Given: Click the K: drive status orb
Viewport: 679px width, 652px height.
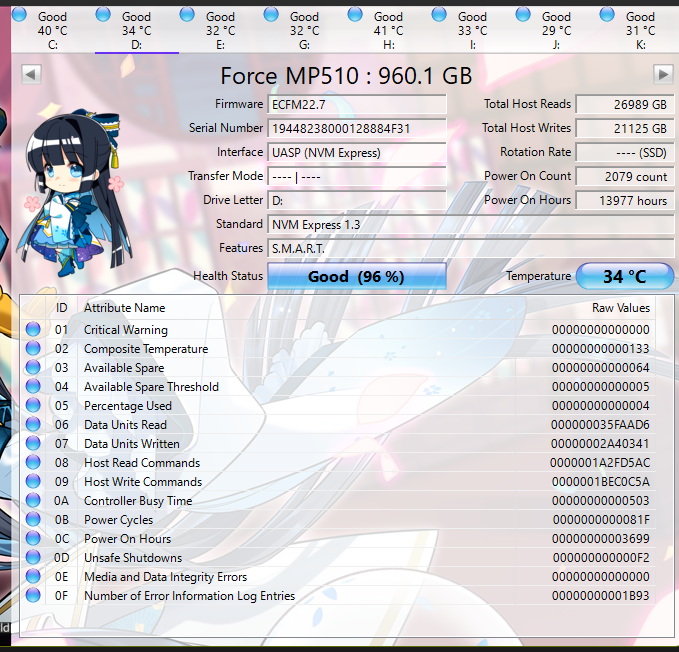Looking at the screenshot, I should 607,14.
